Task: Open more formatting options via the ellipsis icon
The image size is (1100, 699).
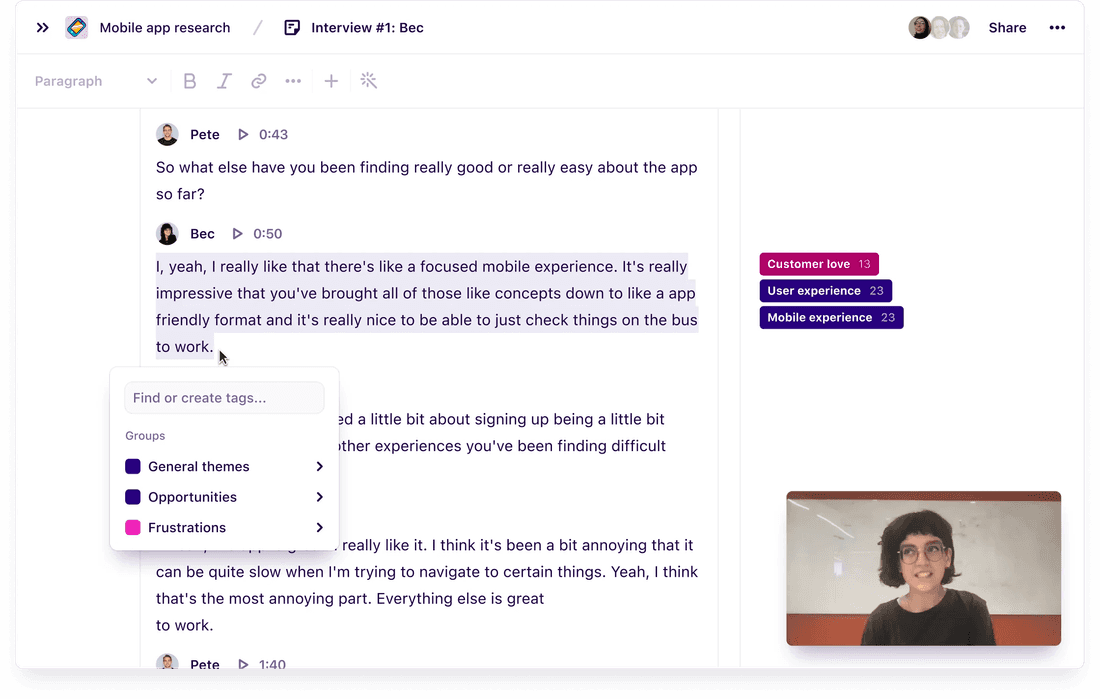Action: (x=293, y=81)
